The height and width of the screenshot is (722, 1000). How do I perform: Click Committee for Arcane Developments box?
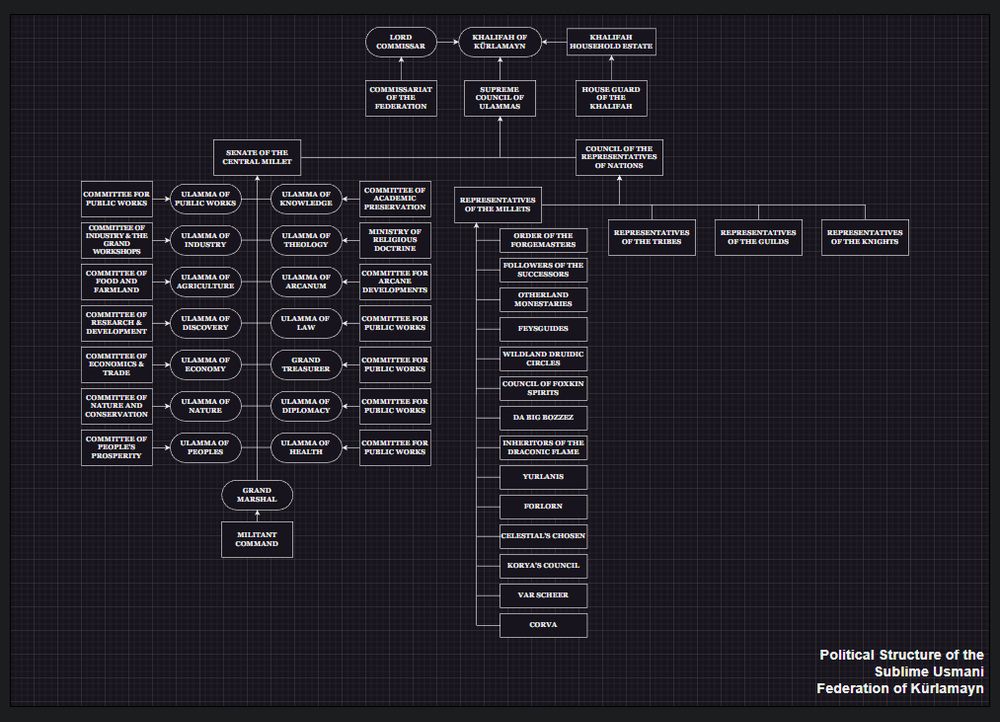click(395, 282)
